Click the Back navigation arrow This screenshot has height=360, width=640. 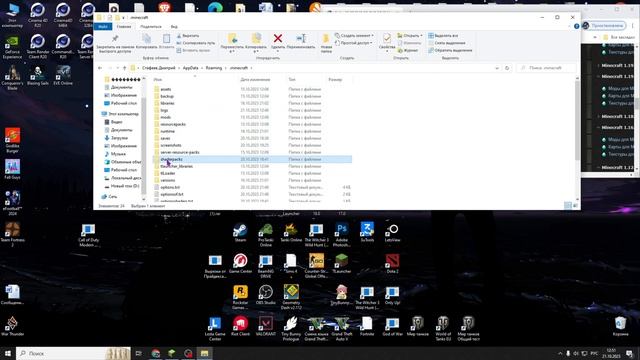coord(100,68)
